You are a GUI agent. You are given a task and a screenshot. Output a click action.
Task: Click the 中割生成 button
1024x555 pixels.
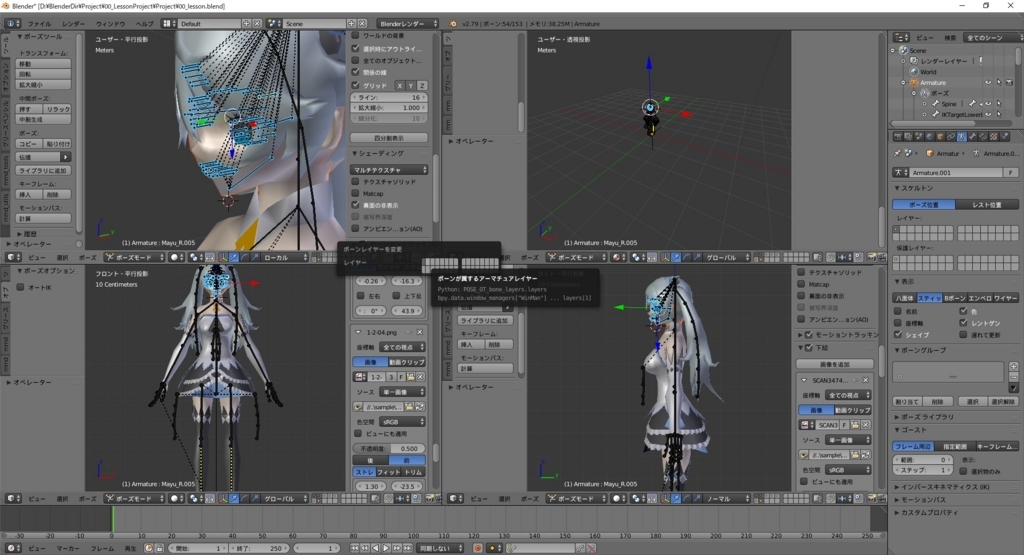tap(44, 119)
